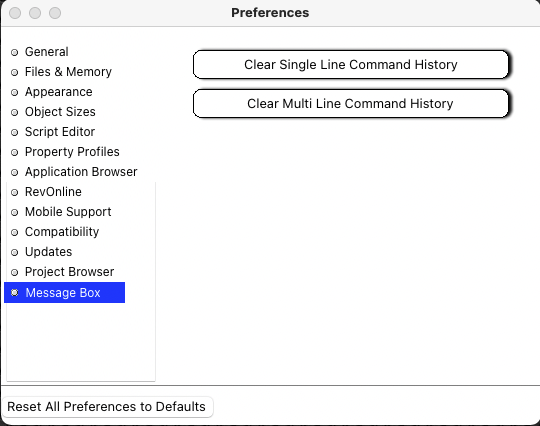The image size is (540, 426).
Task: Reset All Preferences to Defaults
Action: coord(107,407)
